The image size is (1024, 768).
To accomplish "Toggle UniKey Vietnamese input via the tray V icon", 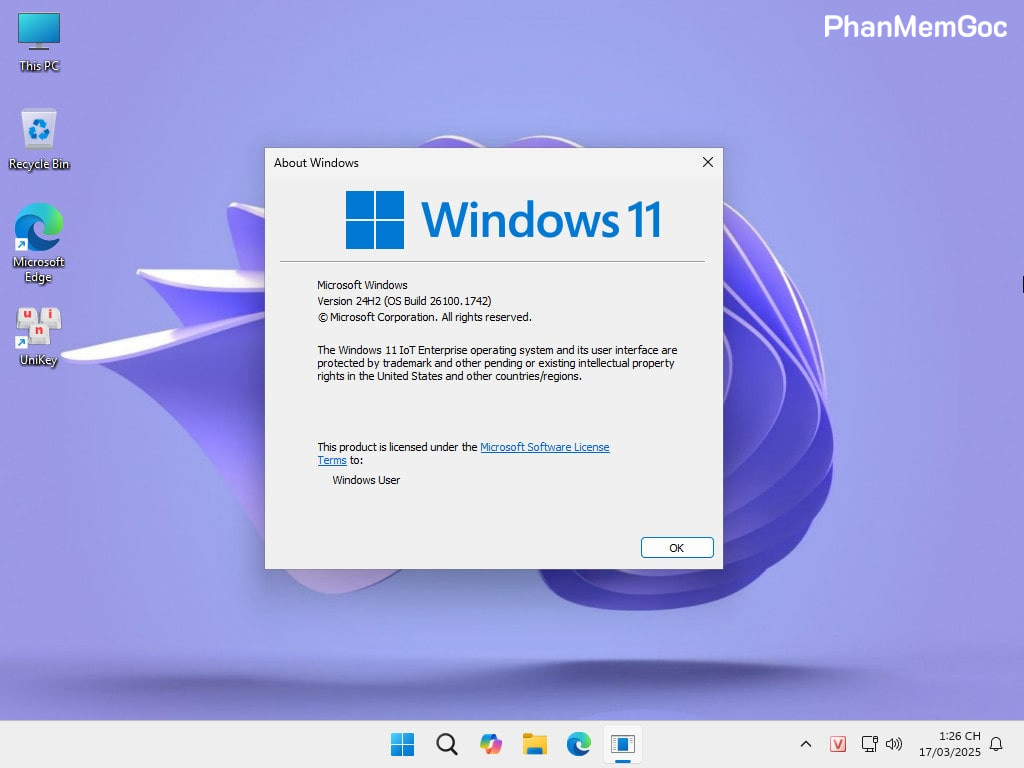I will coord(838,744).
